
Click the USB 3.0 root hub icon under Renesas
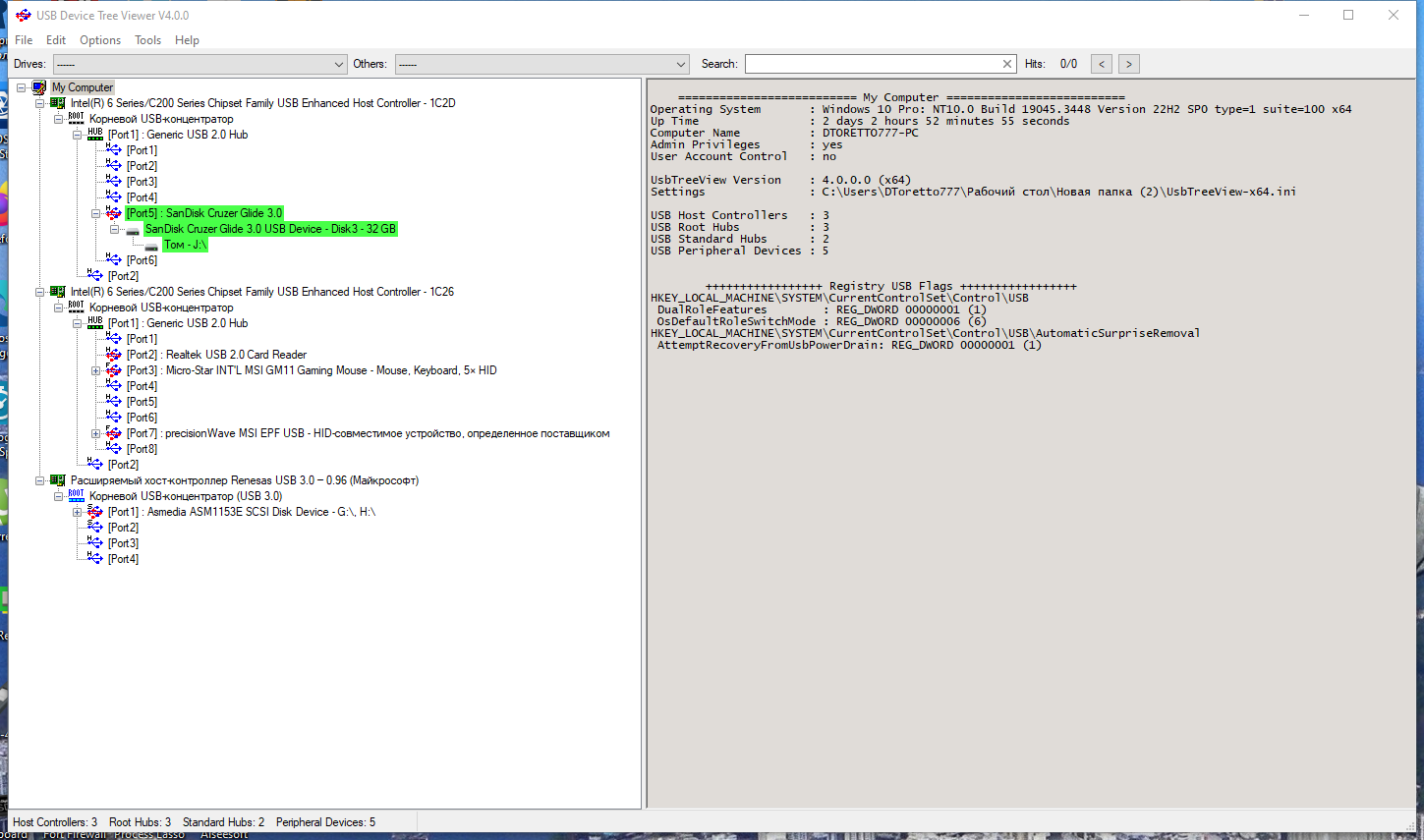pyautogui.click(x=77, y=496)
